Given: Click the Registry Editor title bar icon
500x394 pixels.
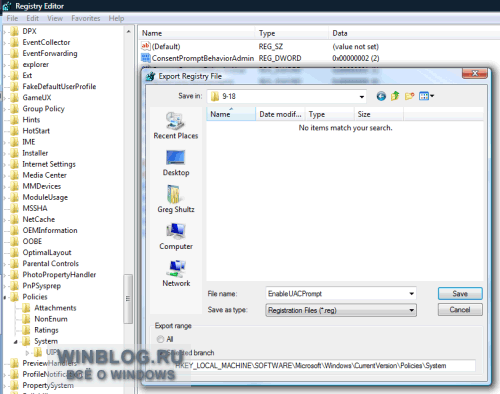Looking at the screenshot, I should [x=7, y=6].
